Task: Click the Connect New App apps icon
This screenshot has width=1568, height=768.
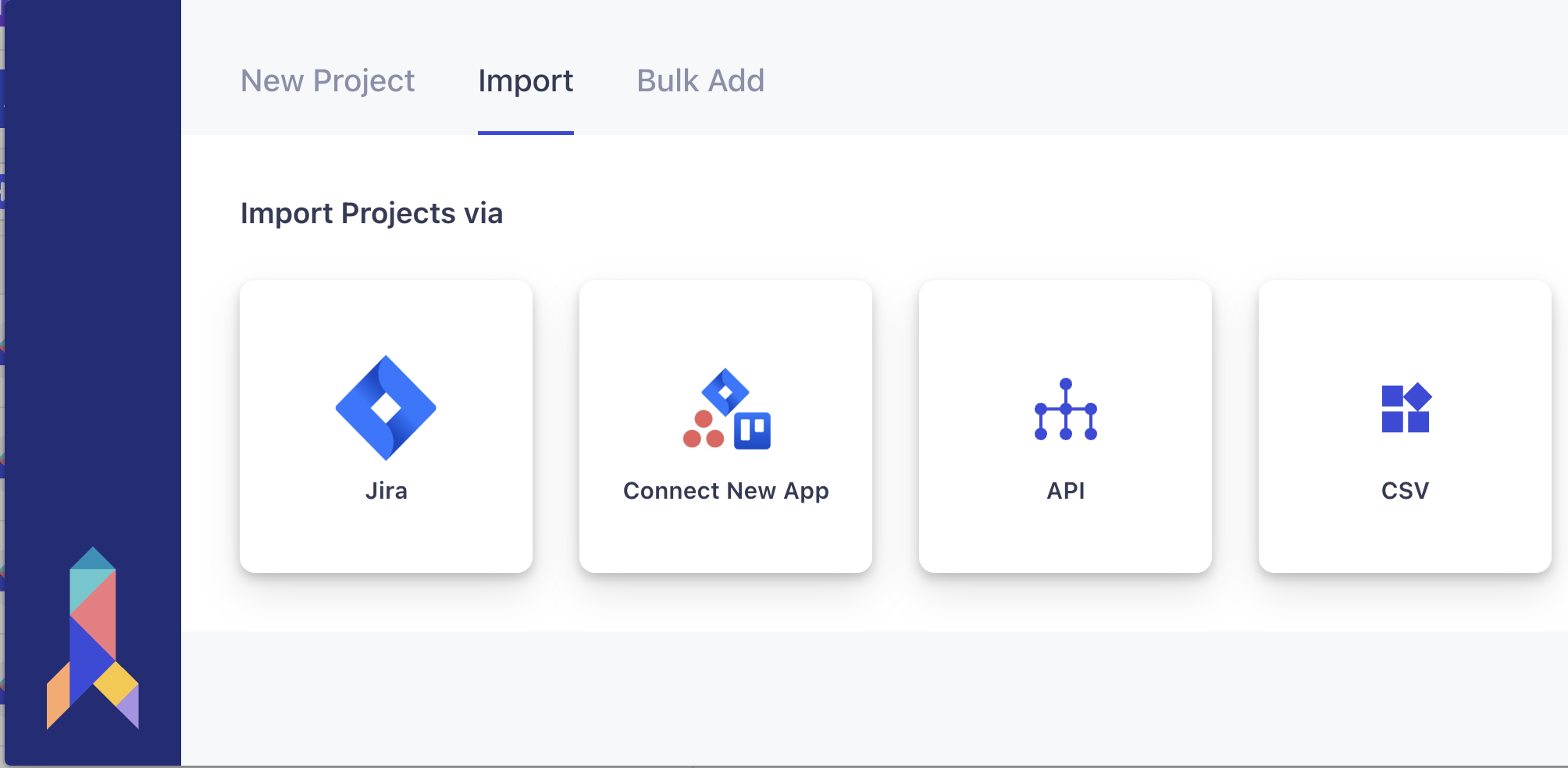Action: coord(726,408)
